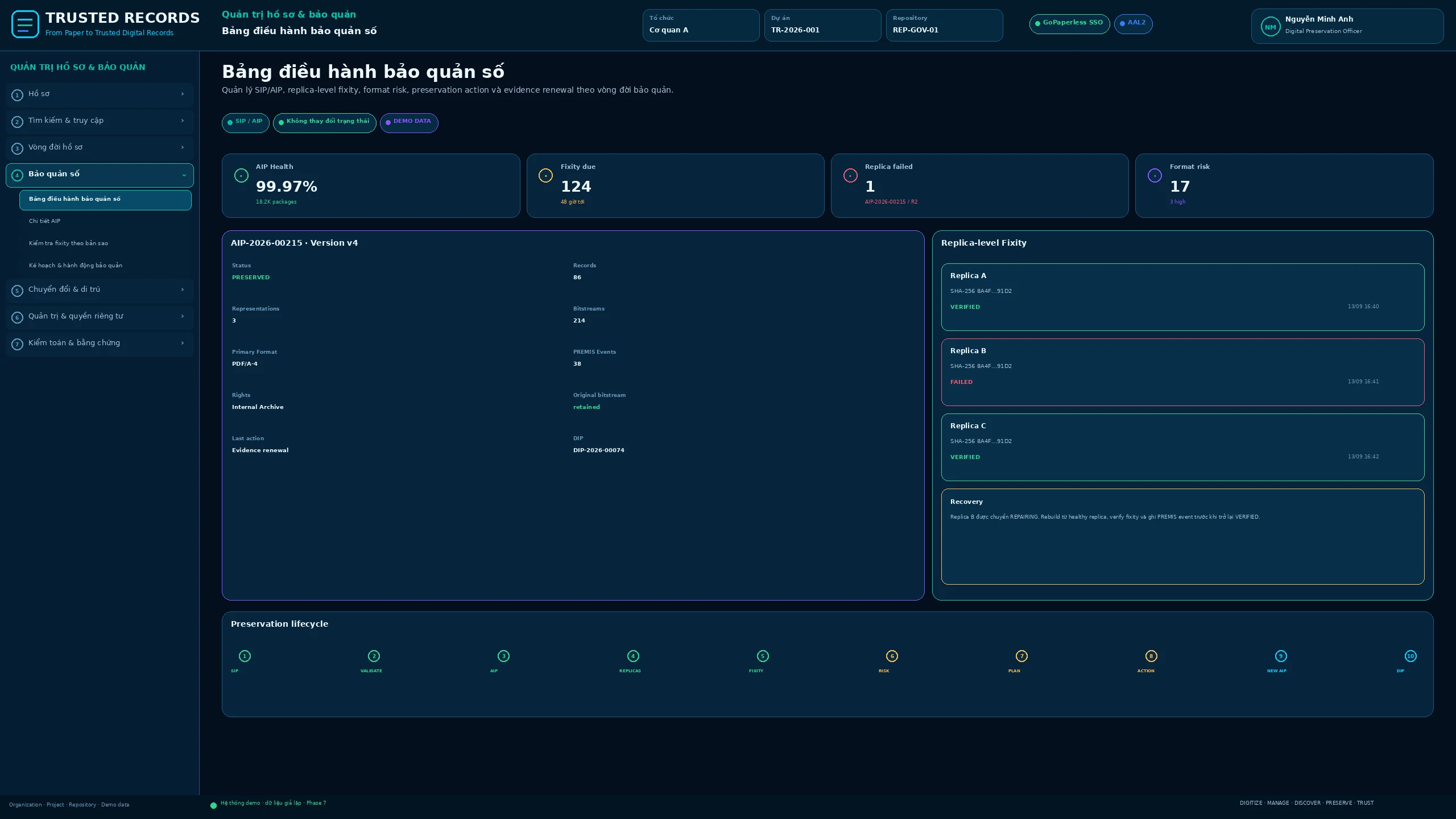1456x819 pixels.
Task: Select lifecycle step 10 DIP circle
Action: click(1410, 656)
